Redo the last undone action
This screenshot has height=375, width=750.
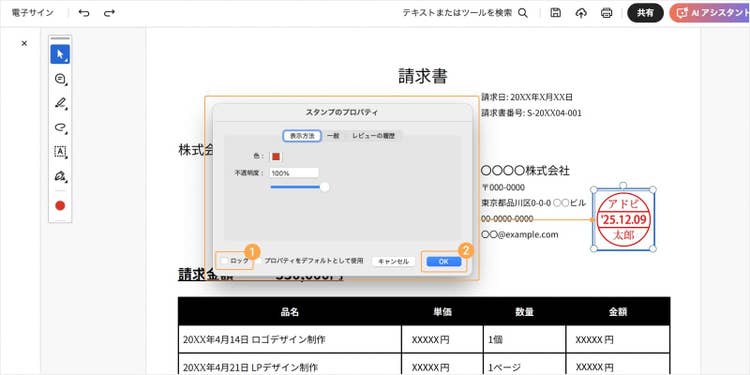pos(110,13)
